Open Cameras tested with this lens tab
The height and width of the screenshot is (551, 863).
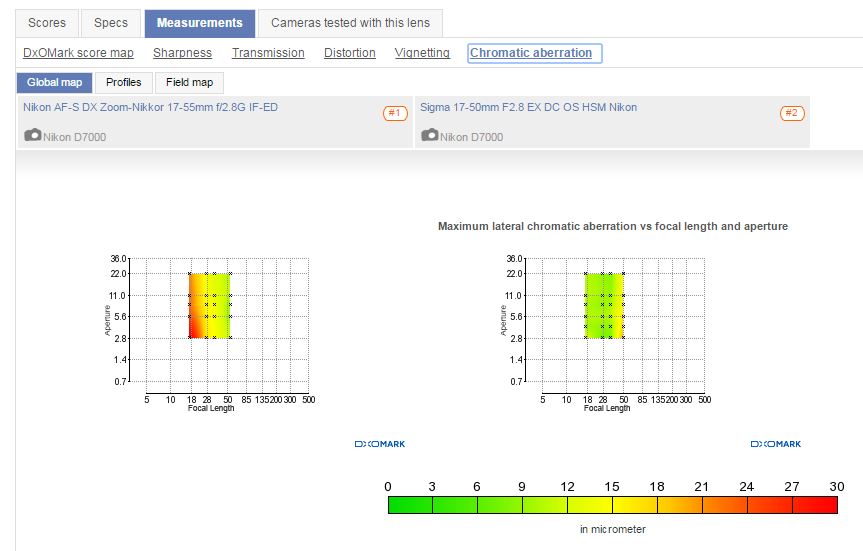coord(350,23)
